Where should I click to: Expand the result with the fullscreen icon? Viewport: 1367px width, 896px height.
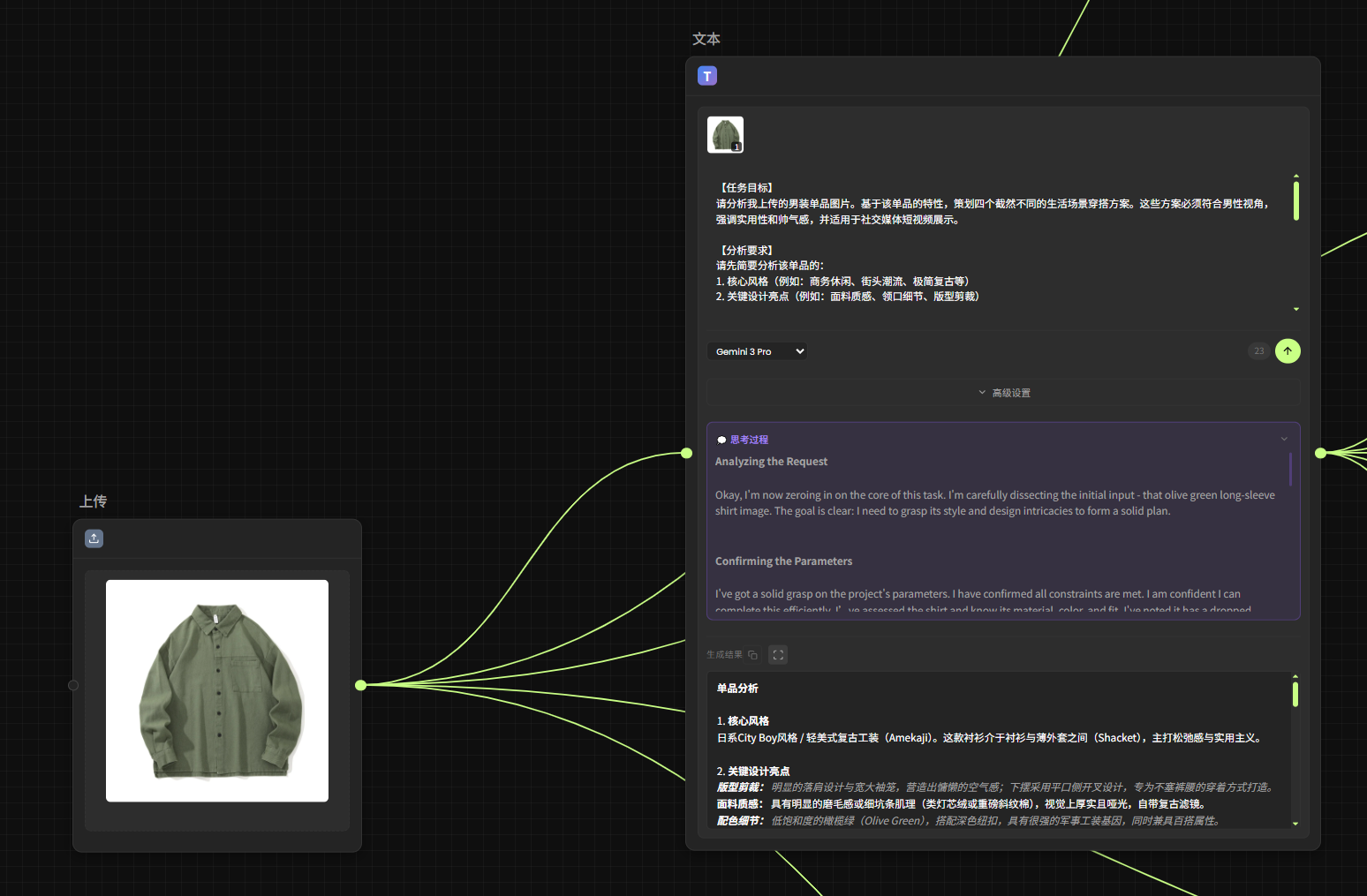[x=778, y=655]
